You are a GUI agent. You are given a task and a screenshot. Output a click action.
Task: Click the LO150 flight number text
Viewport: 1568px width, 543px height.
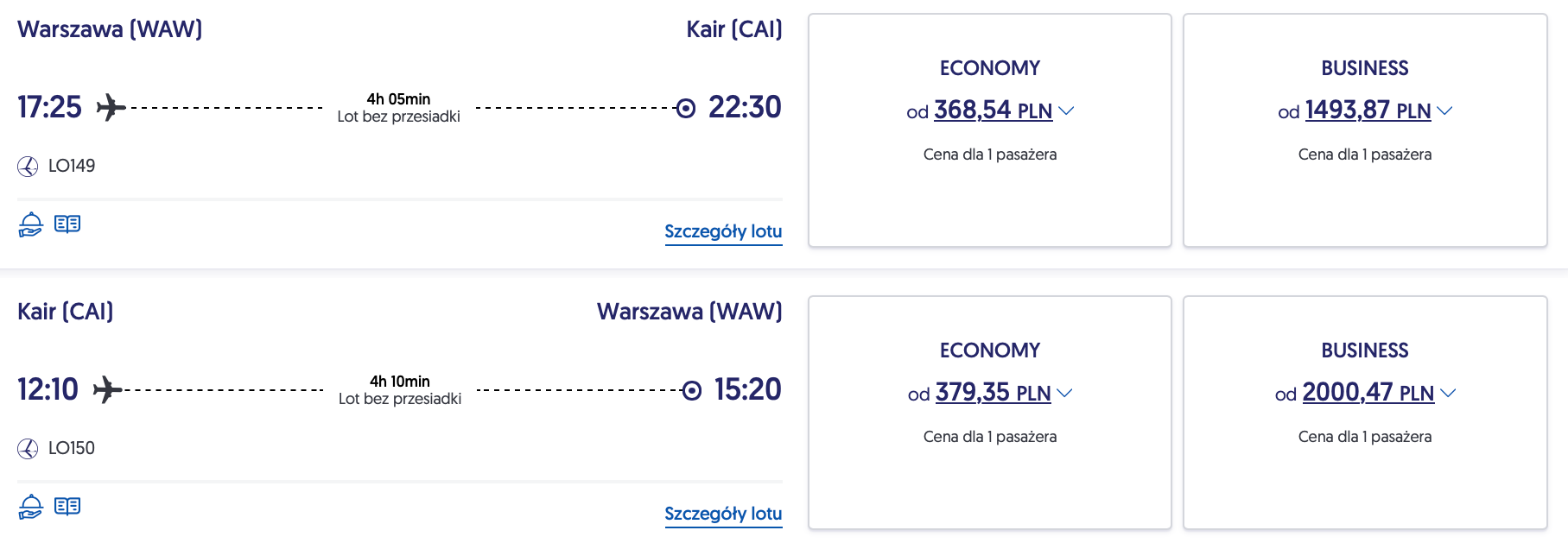tap(72, 449)
